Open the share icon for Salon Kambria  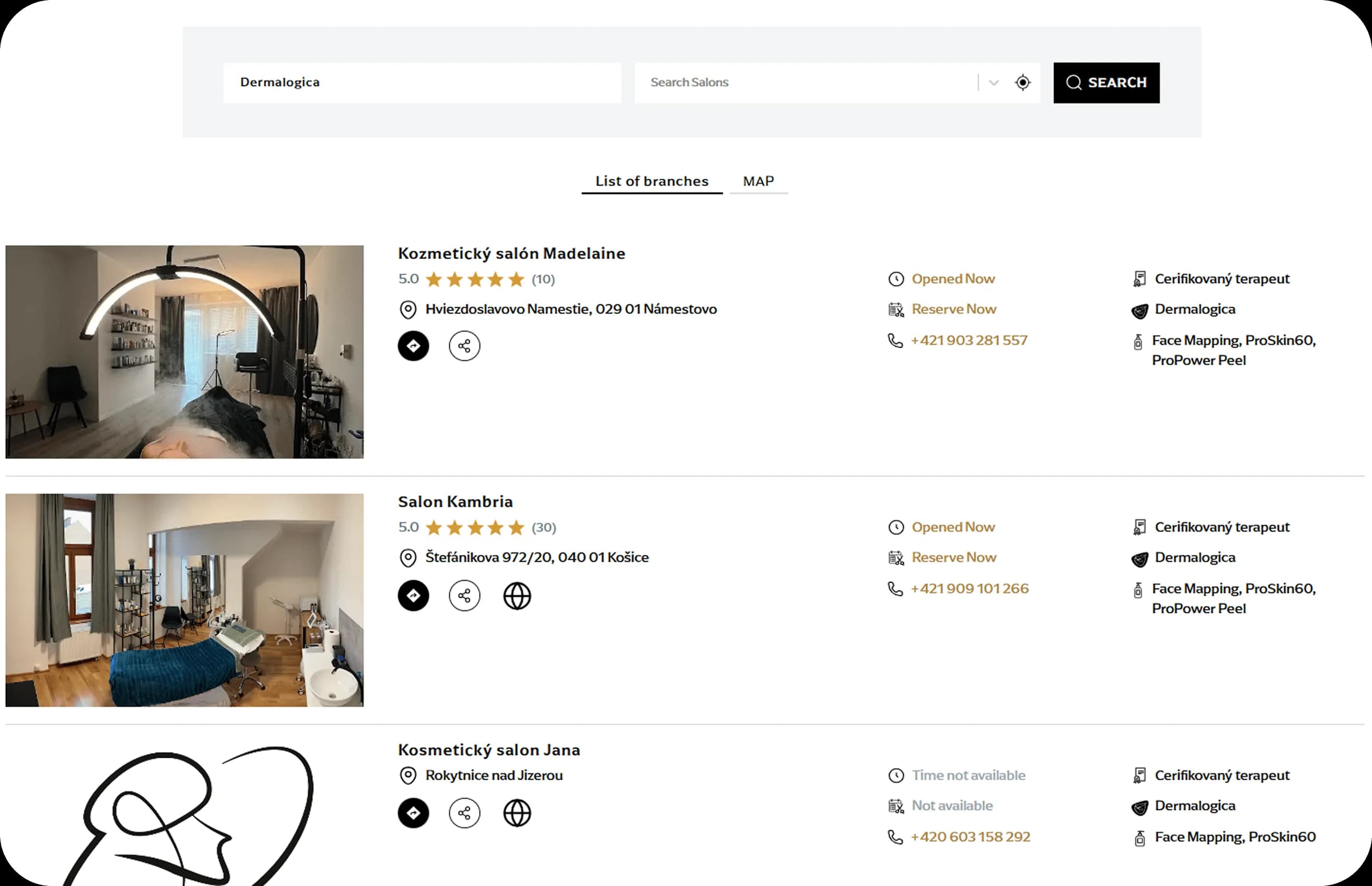tap(465, 596)
